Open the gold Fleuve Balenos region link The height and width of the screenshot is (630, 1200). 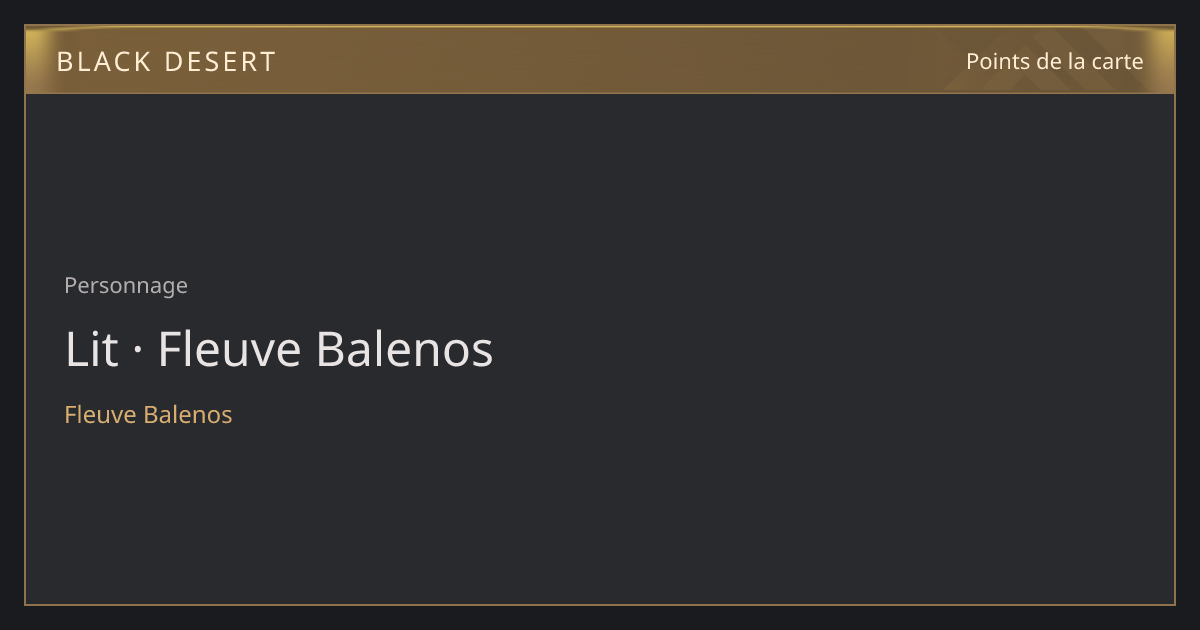coord(148,414)
